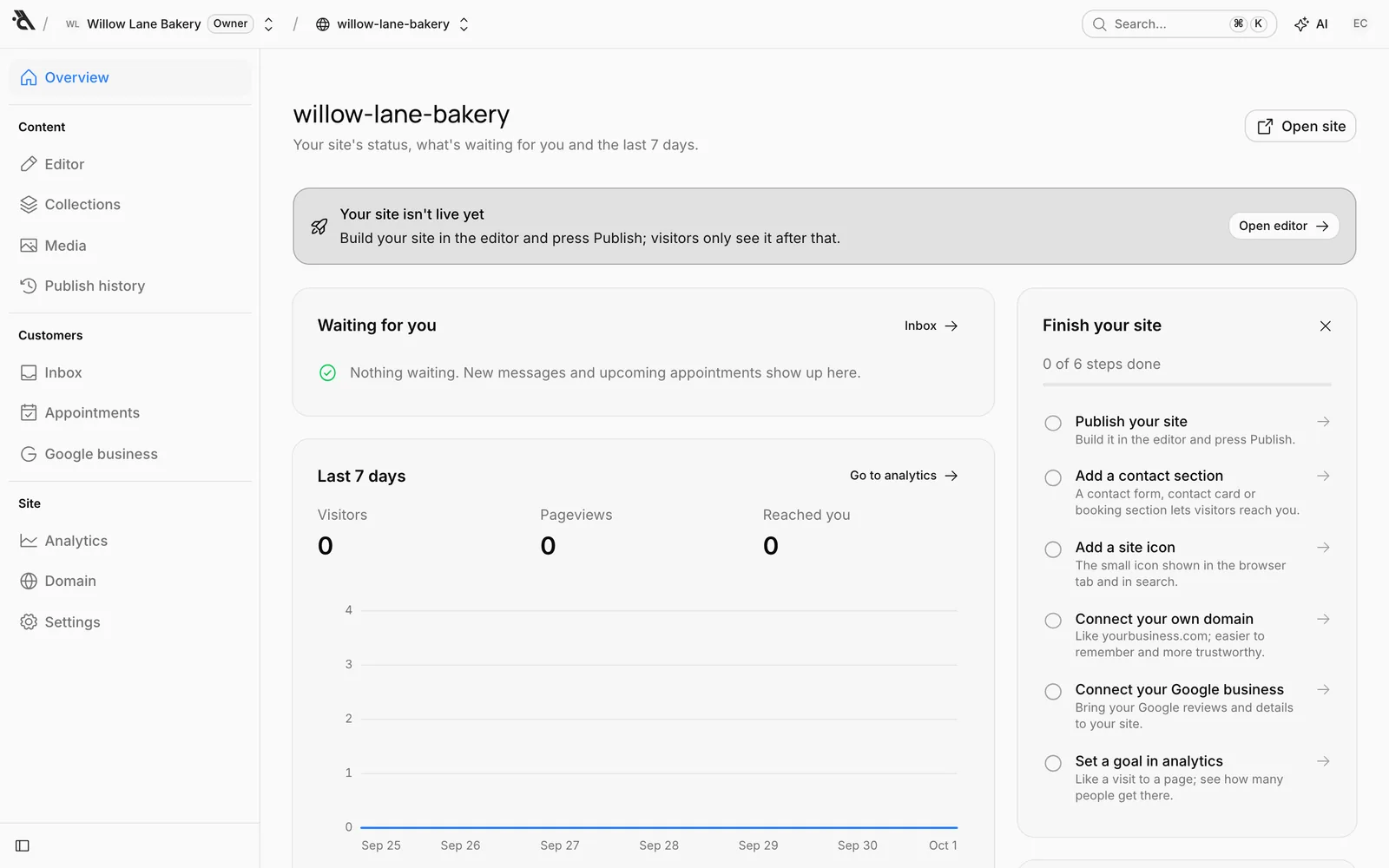Click the Settings gear icon
Viewport: 1389px width, 868px height.
(x=29, y=621)
